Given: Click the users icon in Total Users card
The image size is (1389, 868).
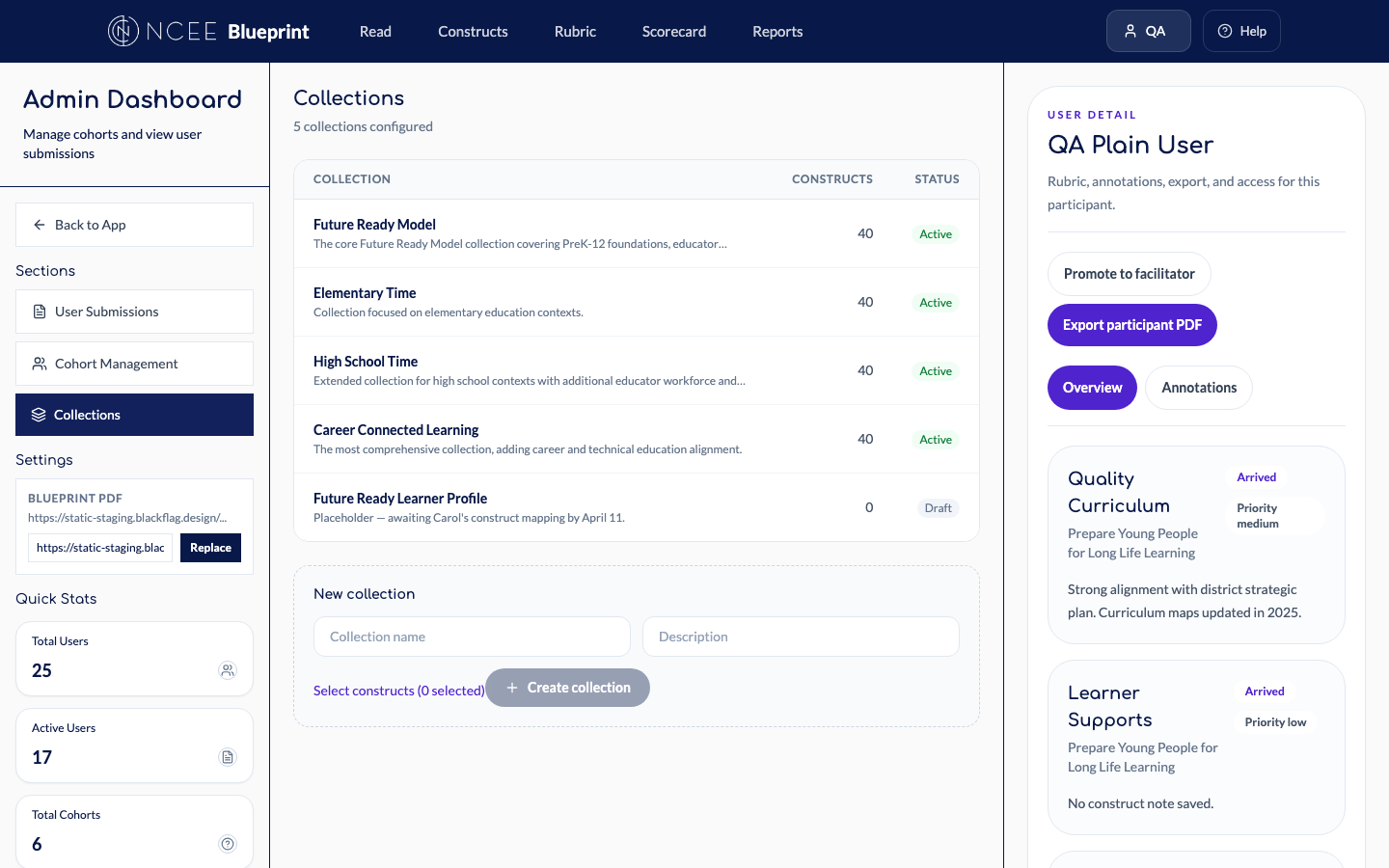Looking at the screenshot, I should click(228, 670).
